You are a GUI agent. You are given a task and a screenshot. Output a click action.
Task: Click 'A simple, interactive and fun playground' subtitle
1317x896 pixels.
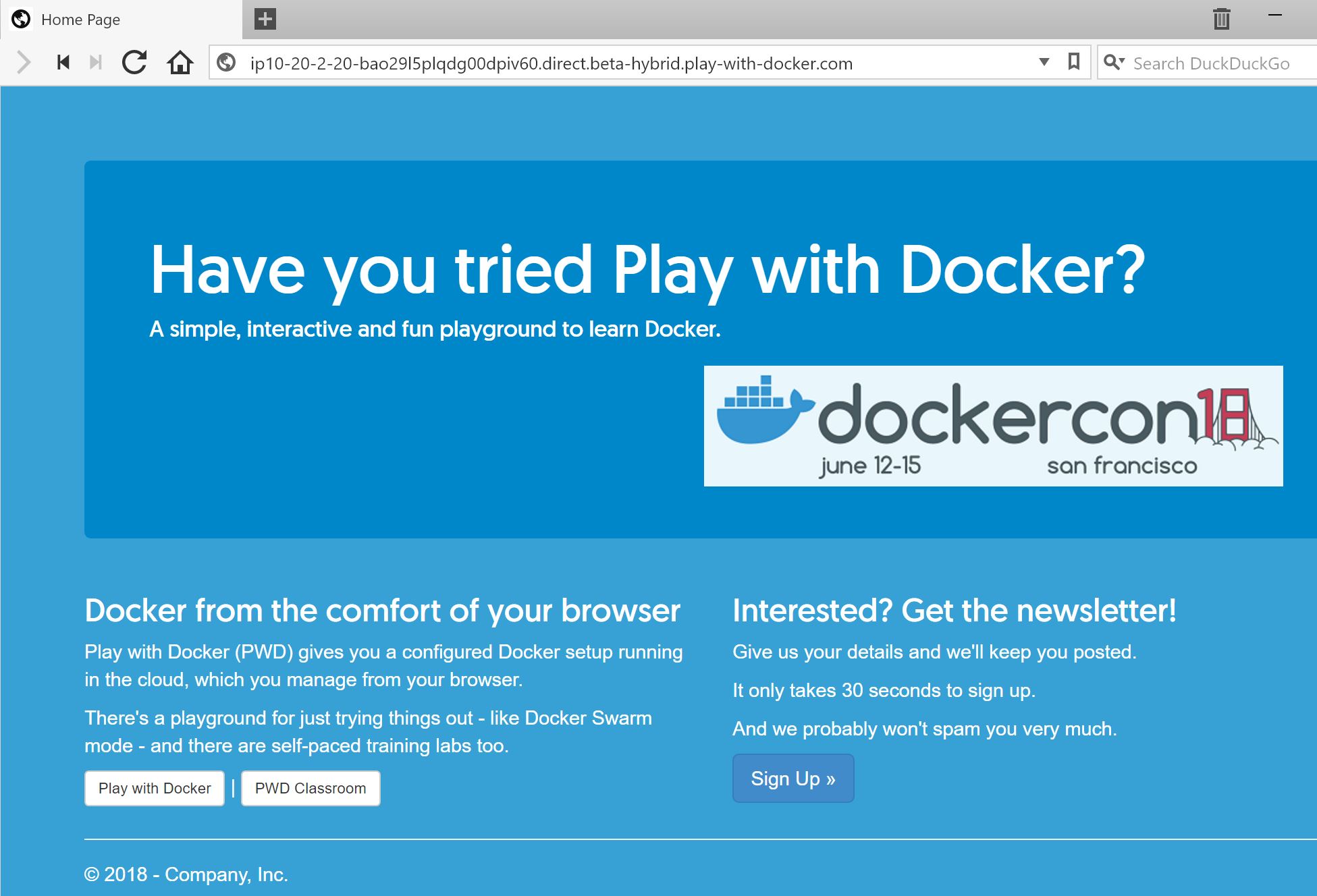pos(435,329)
